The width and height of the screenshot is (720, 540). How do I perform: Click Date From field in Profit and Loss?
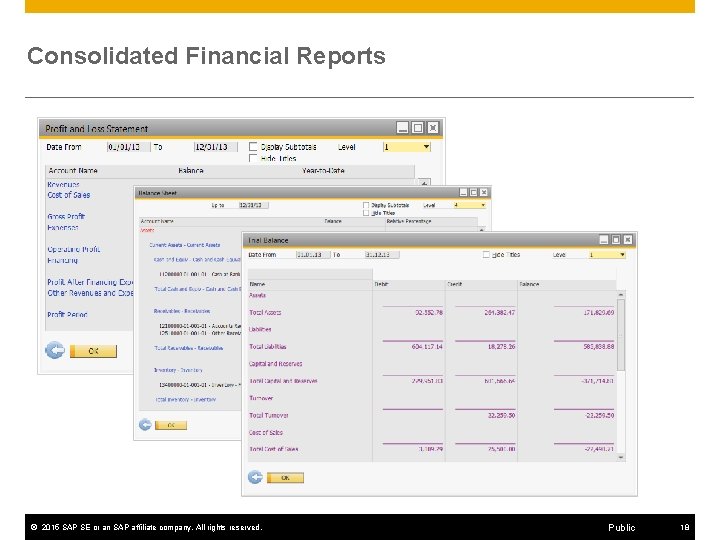click(129, 147)
